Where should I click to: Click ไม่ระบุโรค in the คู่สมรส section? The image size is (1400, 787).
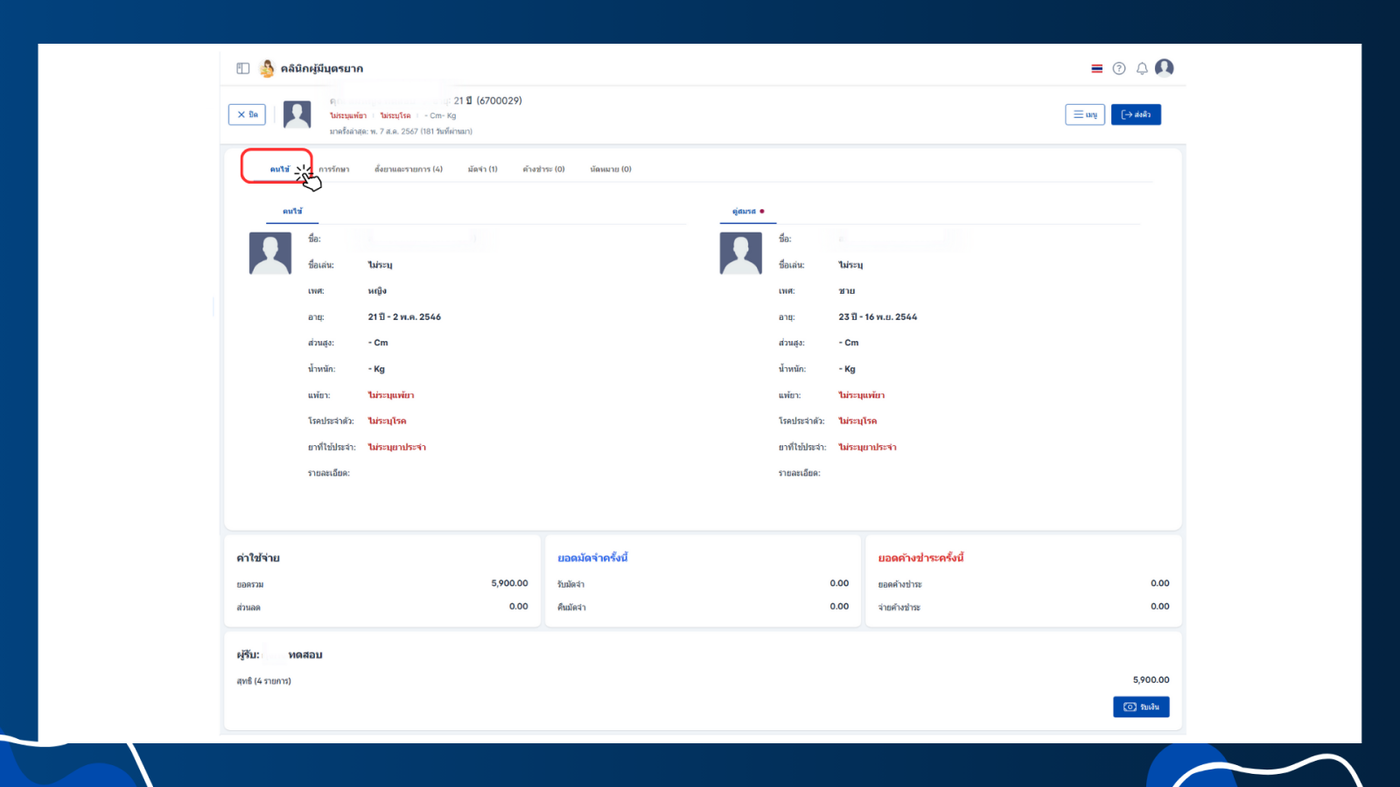click(858, 421)
